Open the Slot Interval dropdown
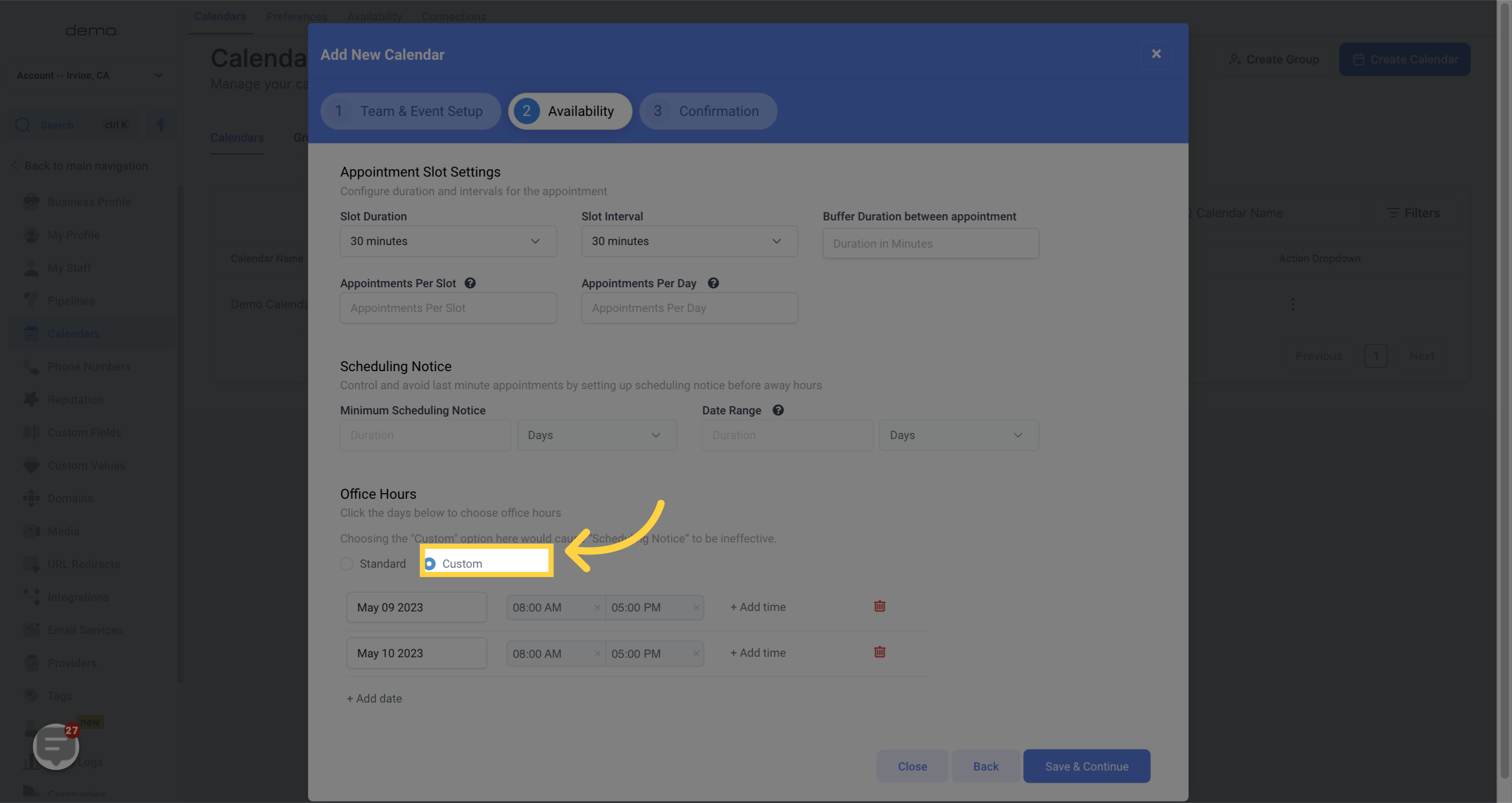 point(689,241)
